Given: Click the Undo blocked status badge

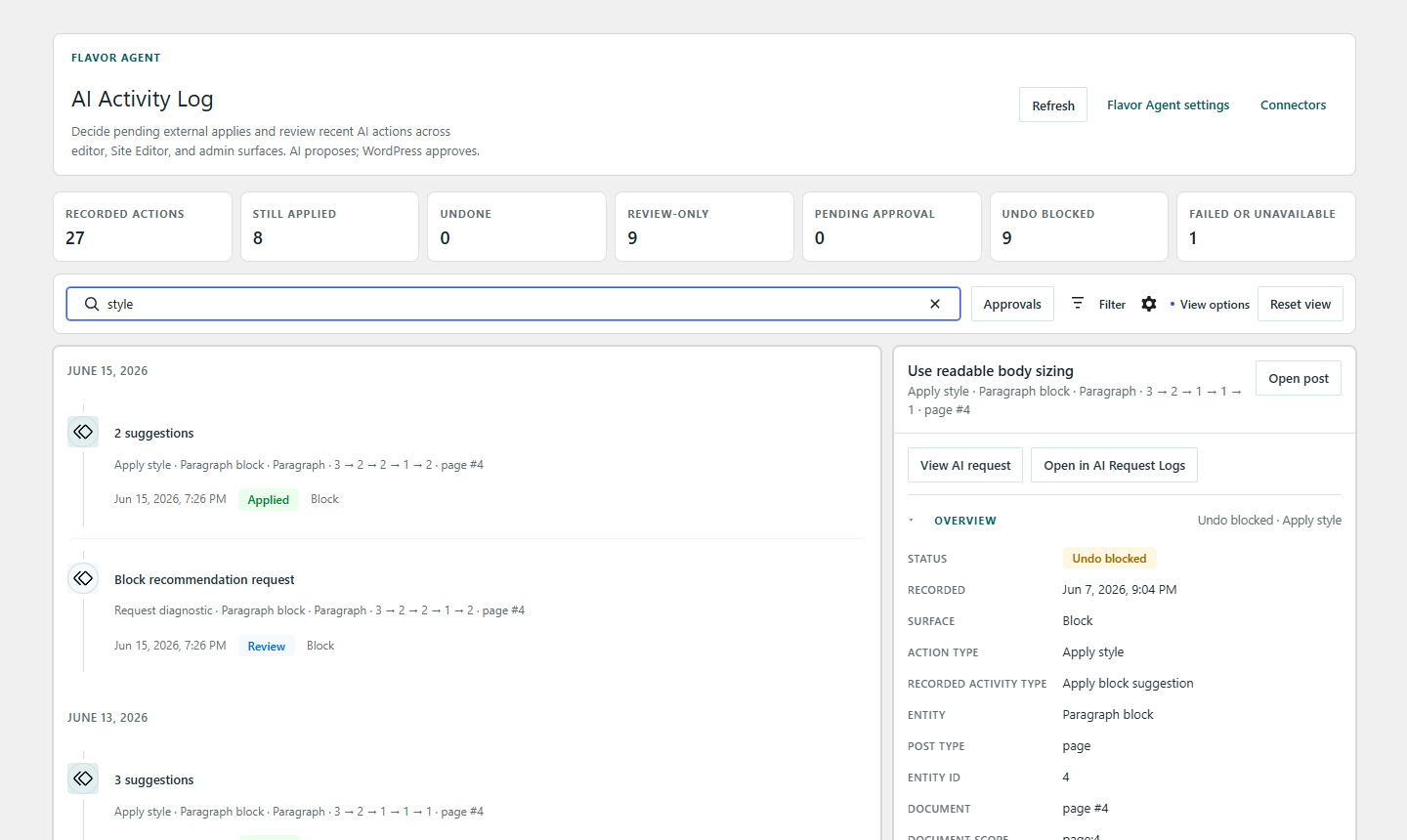Looking at the screenshot, I should tap(1109, 558).
